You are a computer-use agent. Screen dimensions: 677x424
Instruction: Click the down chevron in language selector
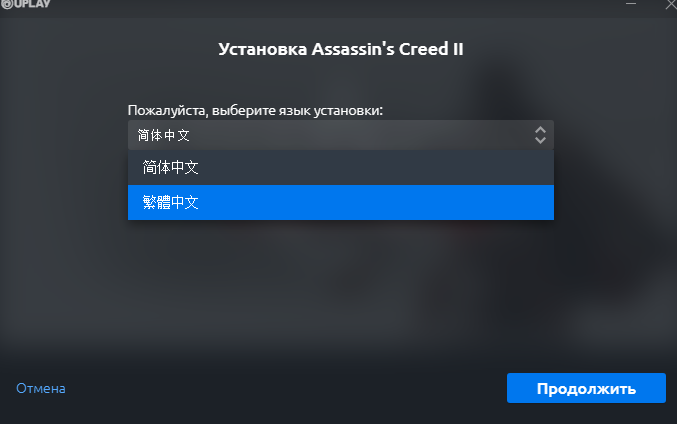[540, 140]
